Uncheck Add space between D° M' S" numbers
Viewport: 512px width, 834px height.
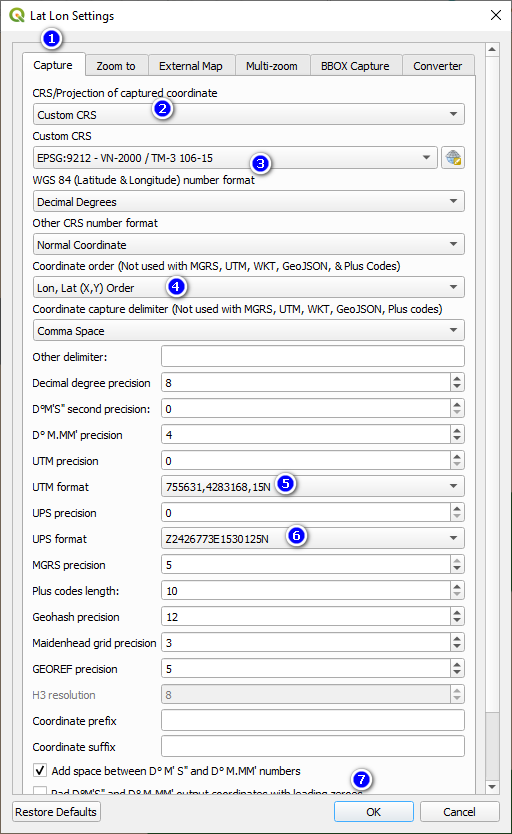40,770
